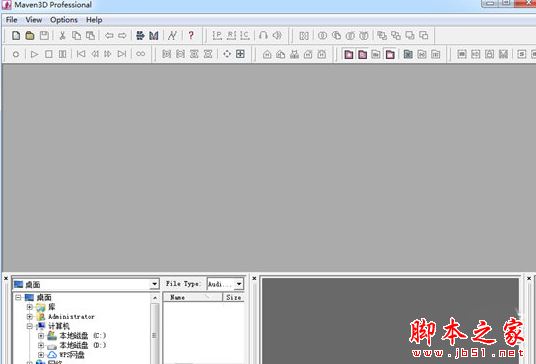Image resolution: width=536 pixels, height=364 pixels.
Task: Click the single house icon
Action: (x=267, y=54)
